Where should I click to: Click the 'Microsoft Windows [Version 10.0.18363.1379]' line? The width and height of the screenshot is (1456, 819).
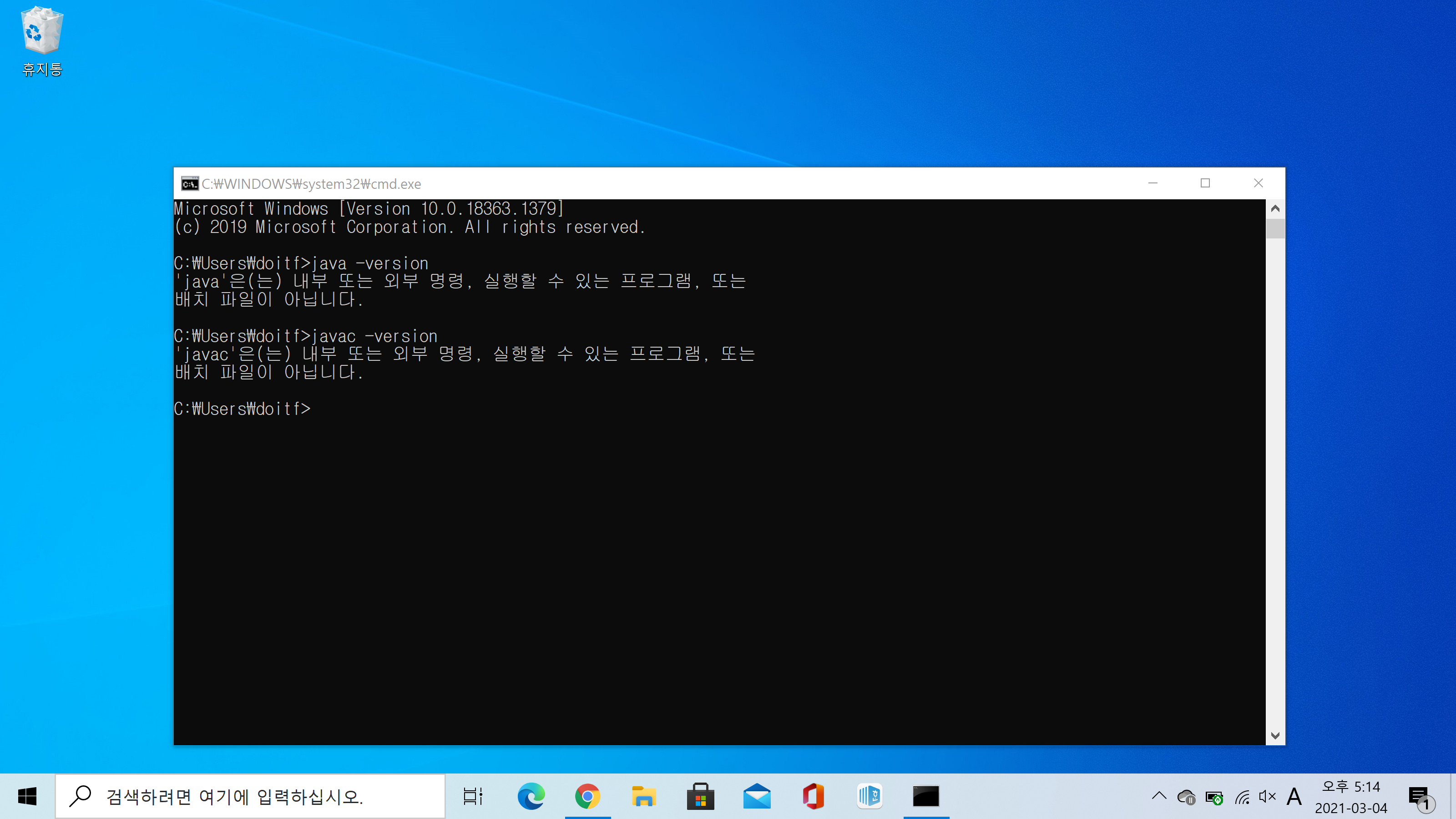click(369, 208)
